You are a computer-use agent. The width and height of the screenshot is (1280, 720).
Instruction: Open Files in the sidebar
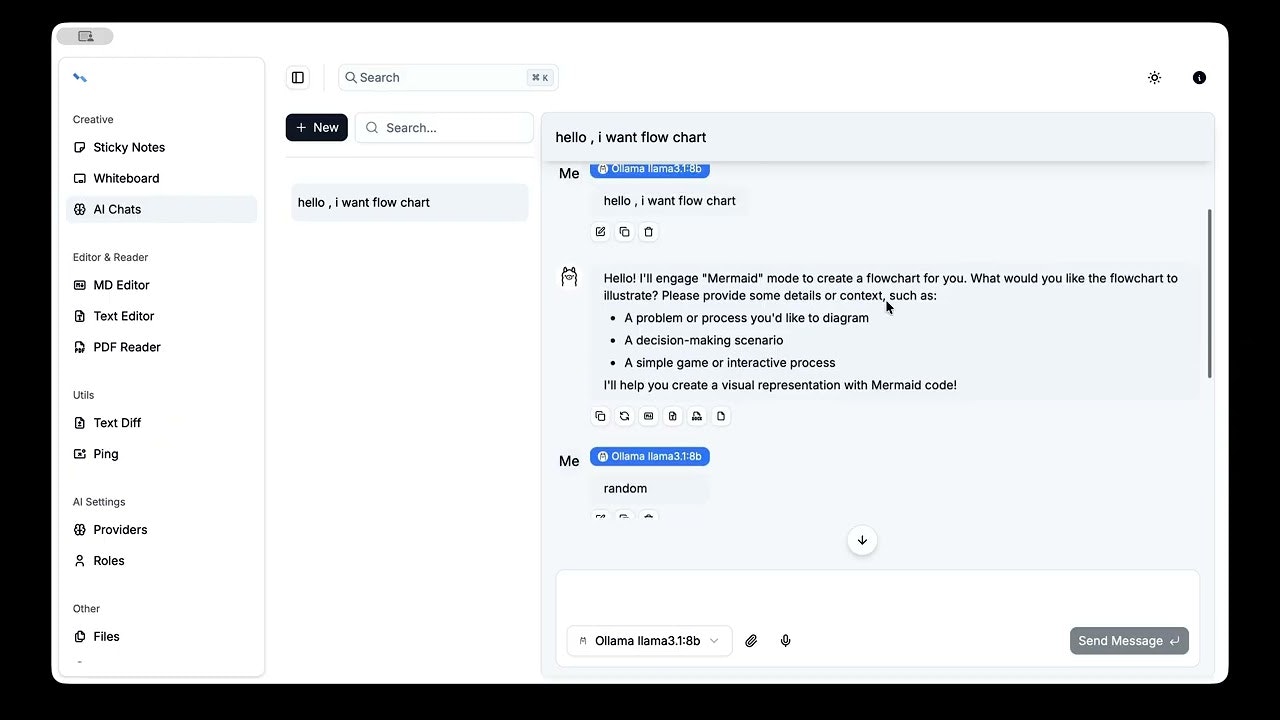point(161,637)
